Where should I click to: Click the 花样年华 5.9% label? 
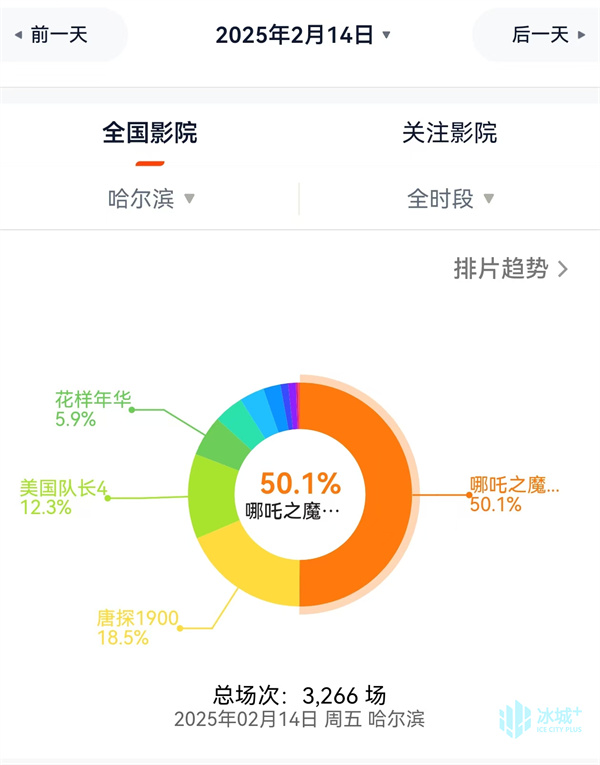[x=93, y=409]
